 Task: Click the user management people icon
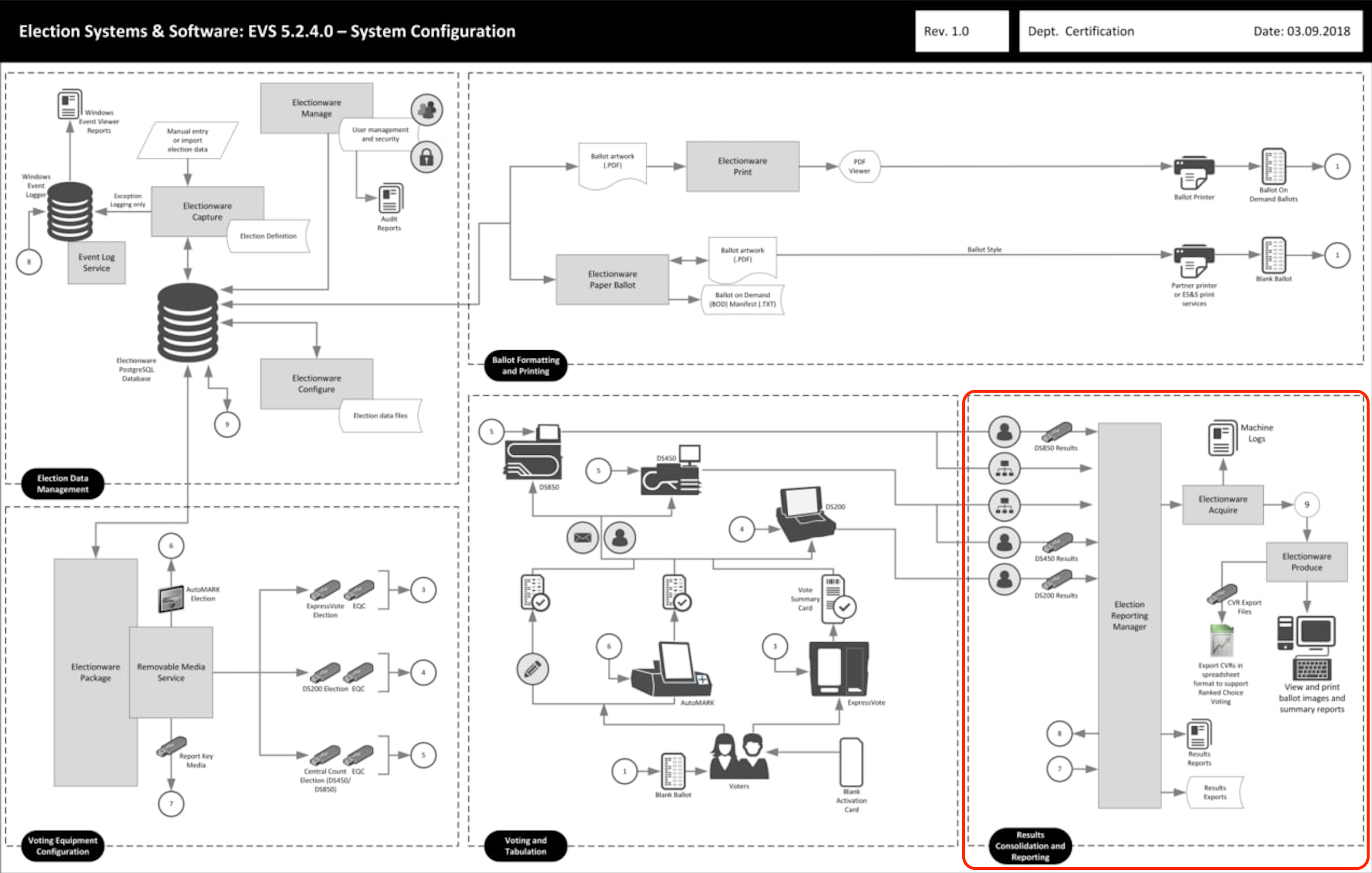[x=426, y=109]
